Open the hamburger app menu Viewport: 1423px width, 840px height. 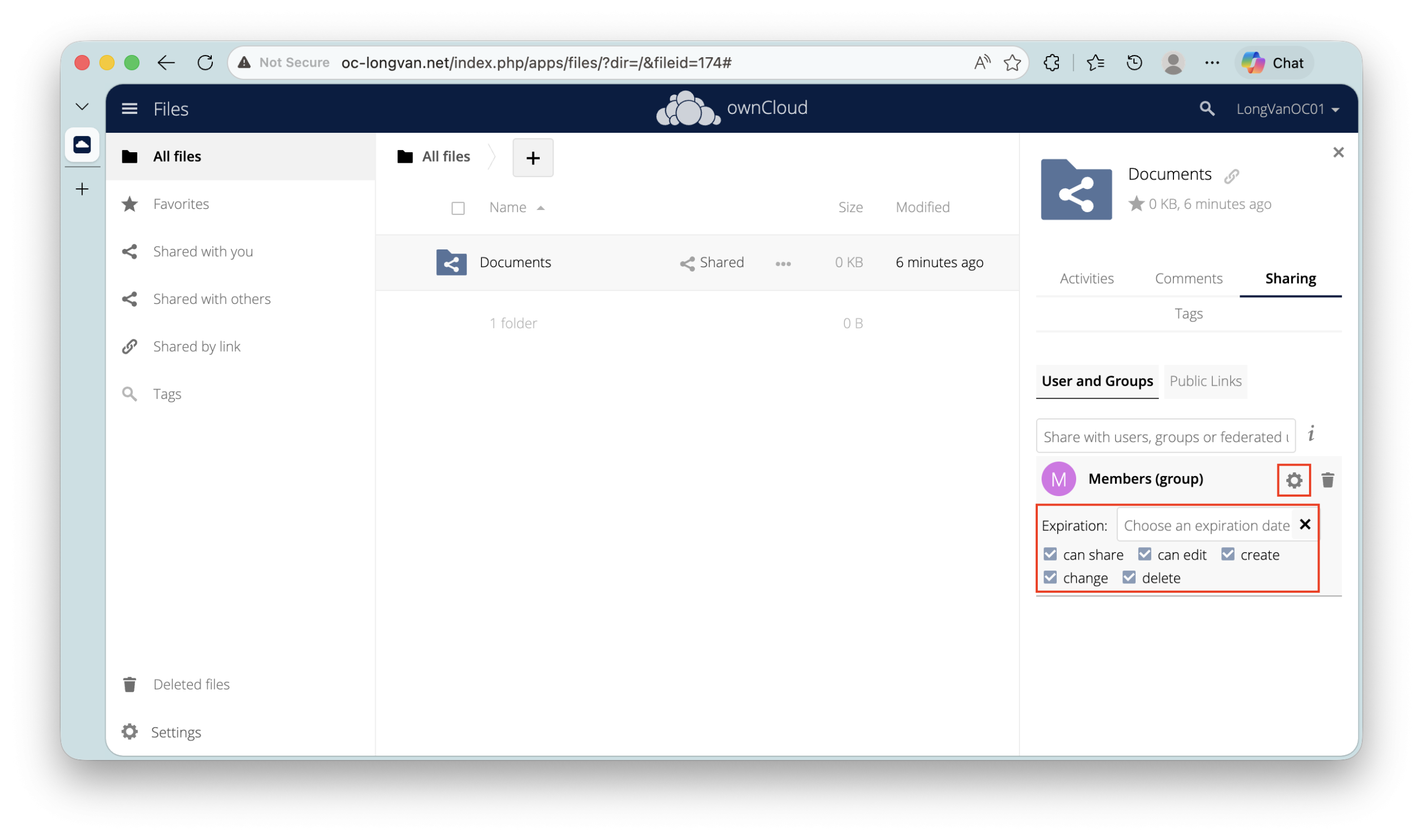pyautogui.click(x=129, y=109)
